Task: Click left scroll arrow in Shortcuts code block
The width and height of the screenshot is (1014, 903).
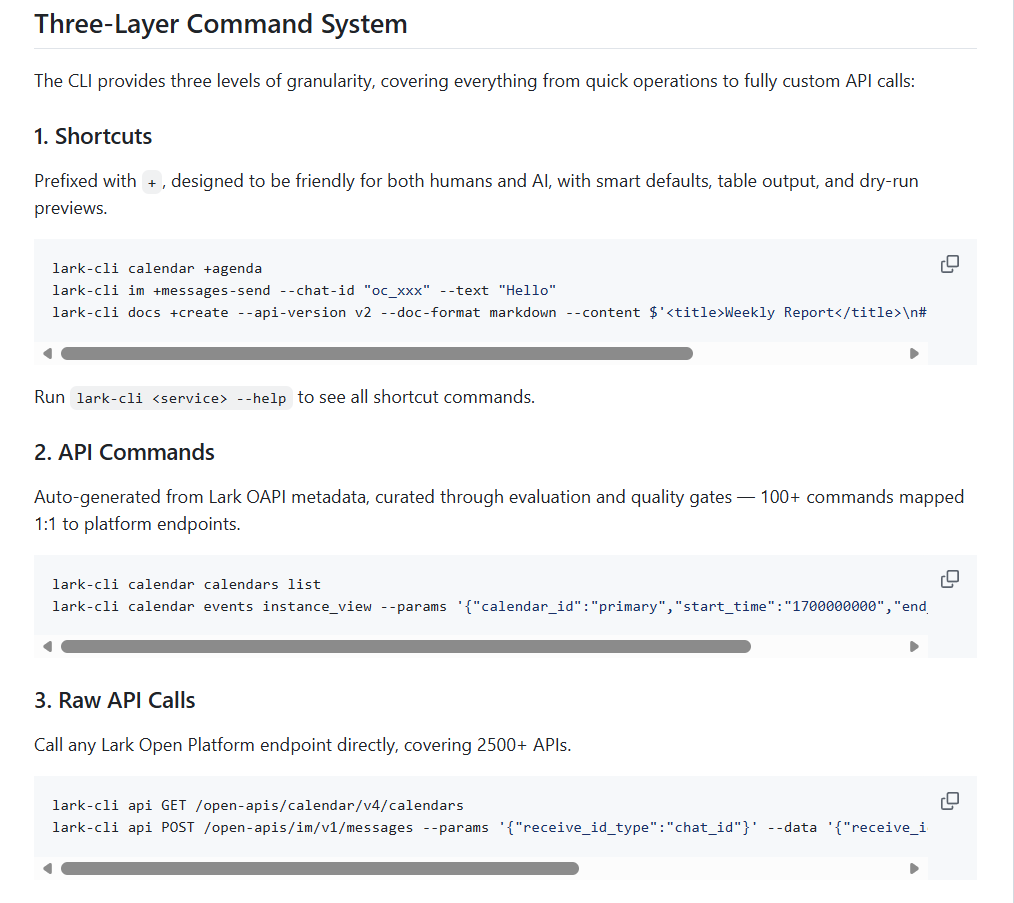Action: tap(47, 353)
